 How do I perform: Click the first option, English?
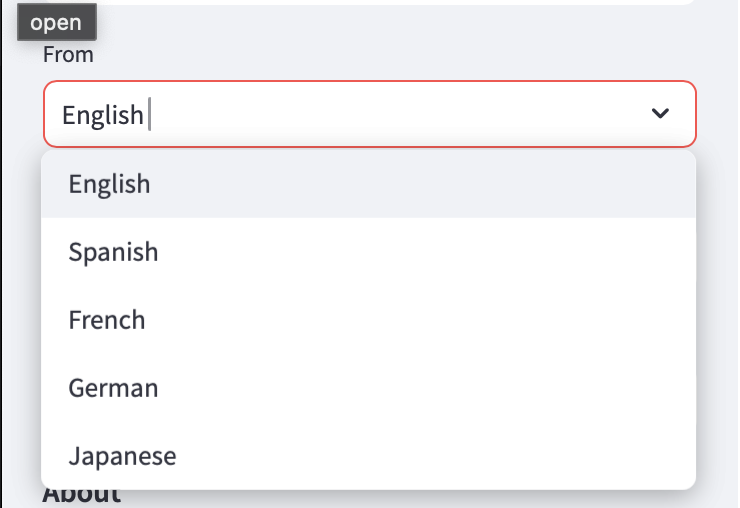click(369, 184)
